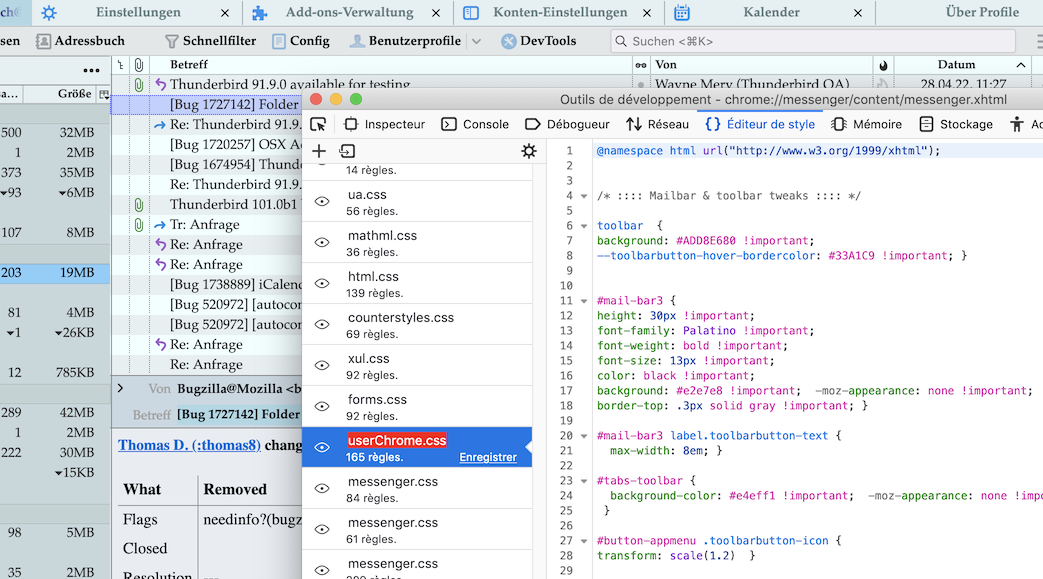Toggle the eye icon for forms.css

pos(322,406)
